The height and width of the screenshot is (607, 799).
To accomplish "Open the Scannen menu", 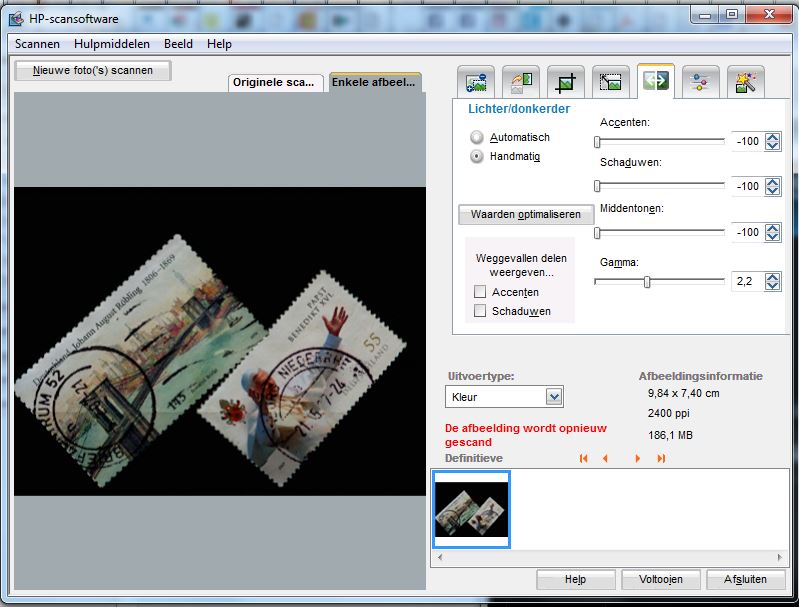I will click(37, 44).
